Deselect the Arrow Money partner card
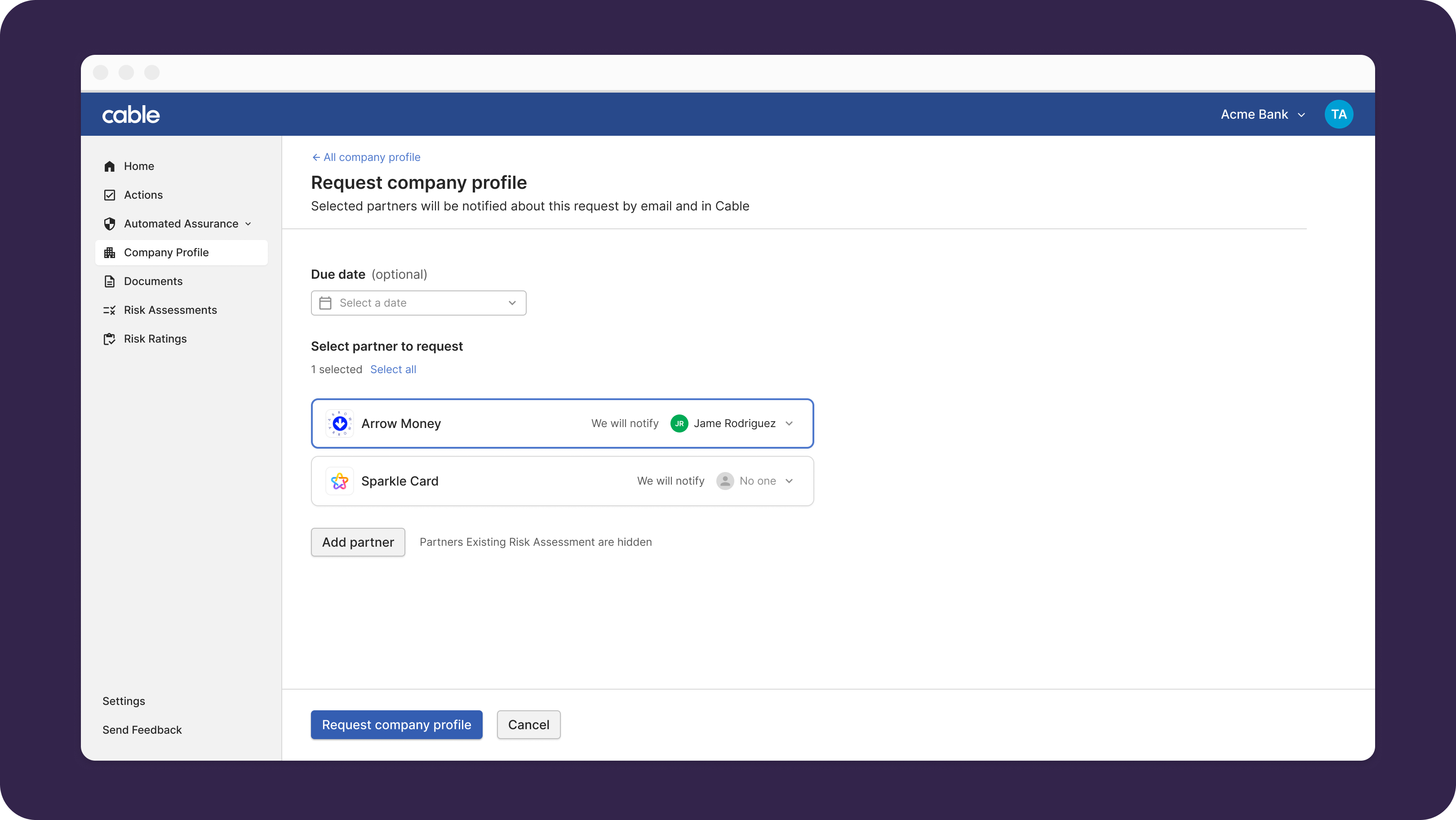The height and width of the screenshot is (820, 1456). (509, 423)
